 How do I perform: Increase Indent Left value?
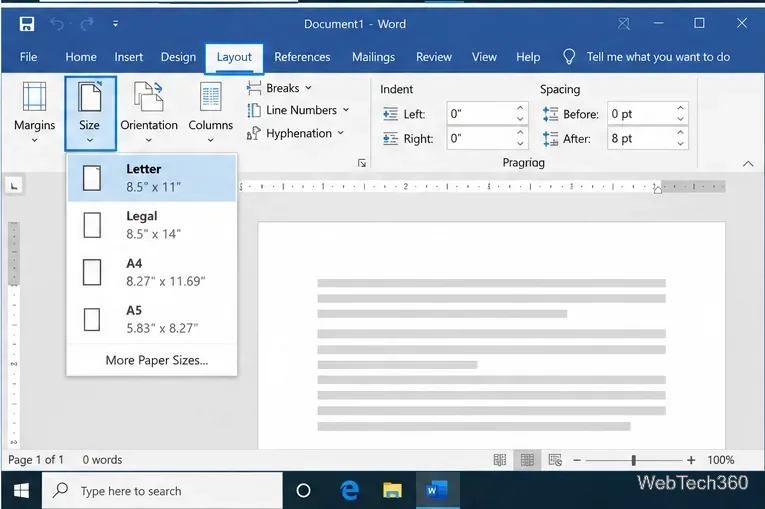tap(520, 108)
